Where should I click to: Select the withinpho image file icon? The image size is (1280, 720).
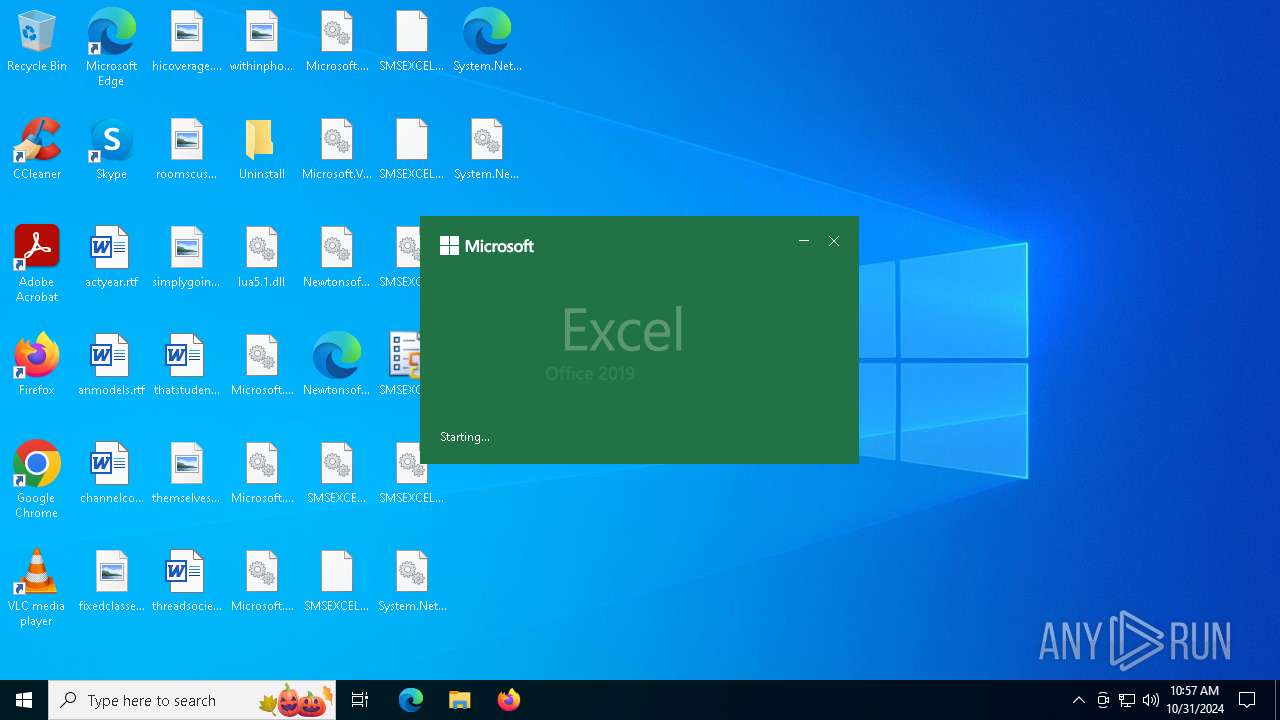[x=261, y=42]
